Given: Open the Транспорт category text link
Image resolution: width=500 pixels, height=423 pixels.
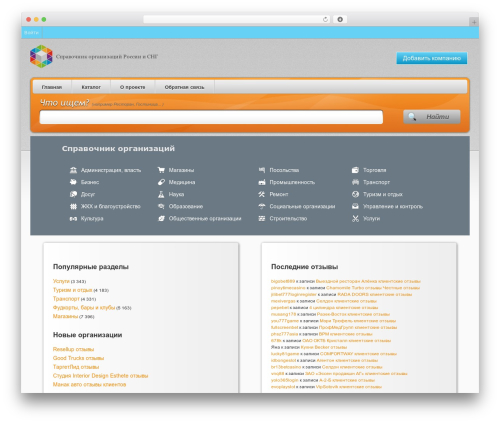Looking at the screenshot, I should pos(376,182).
